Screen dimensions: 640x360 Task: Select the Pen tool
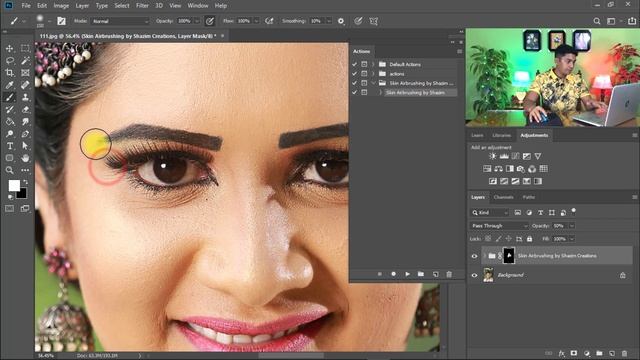click(x=25, y=134)
